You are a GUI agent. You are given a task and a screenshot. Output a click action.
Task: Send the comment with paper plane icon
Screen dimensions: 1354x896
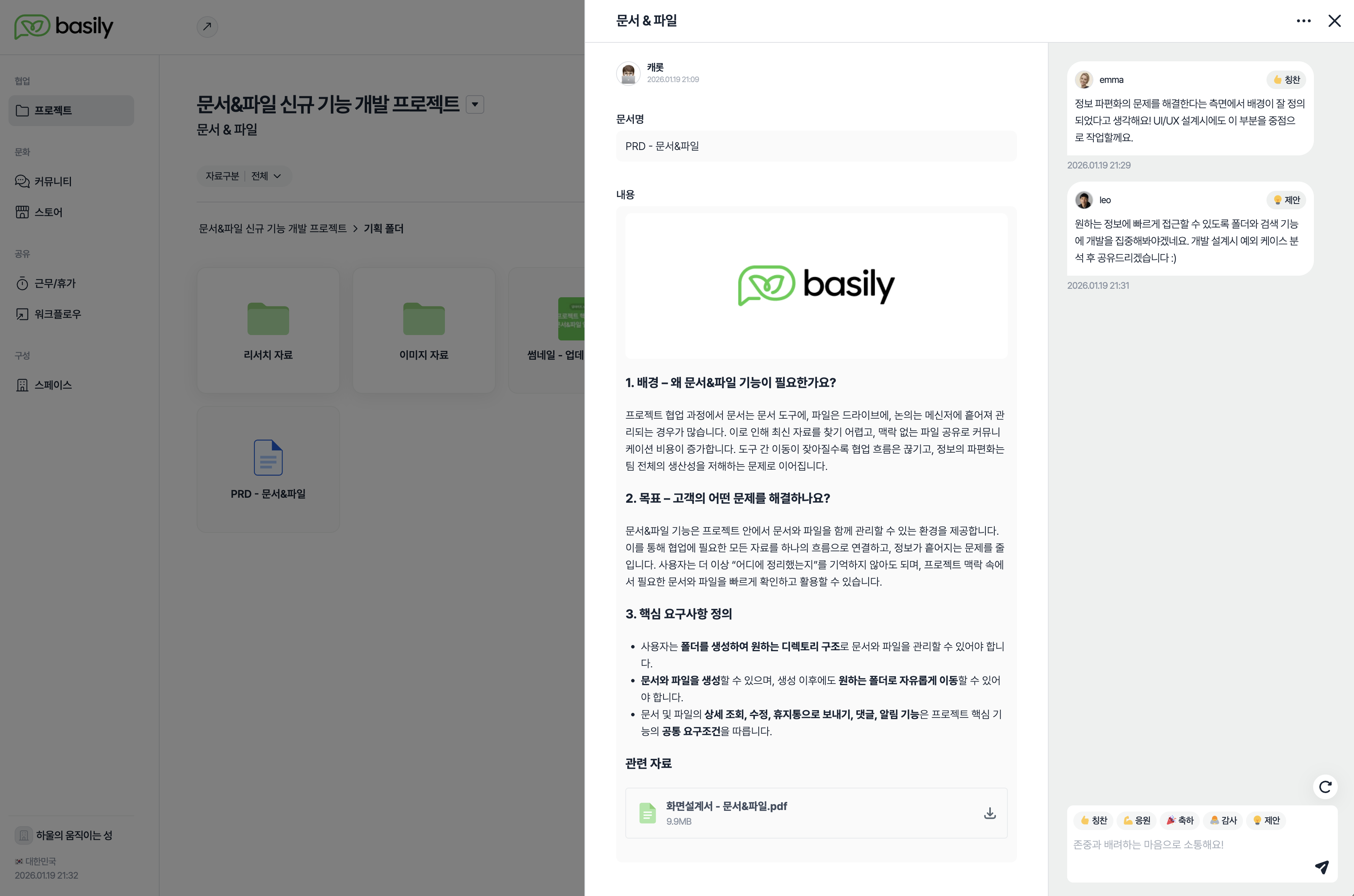(x=1322, y=867)
